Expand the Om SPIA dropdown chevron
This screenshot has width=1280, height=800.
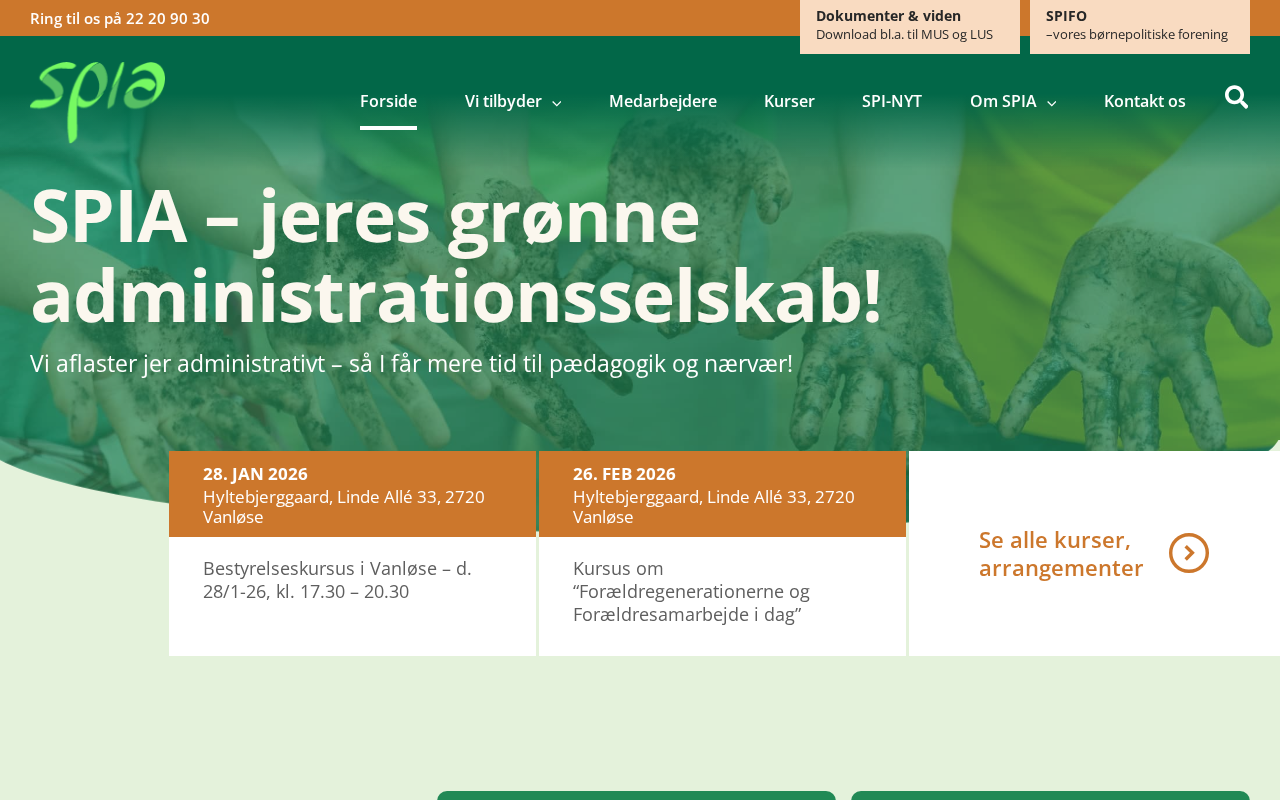coord(1052,102)
